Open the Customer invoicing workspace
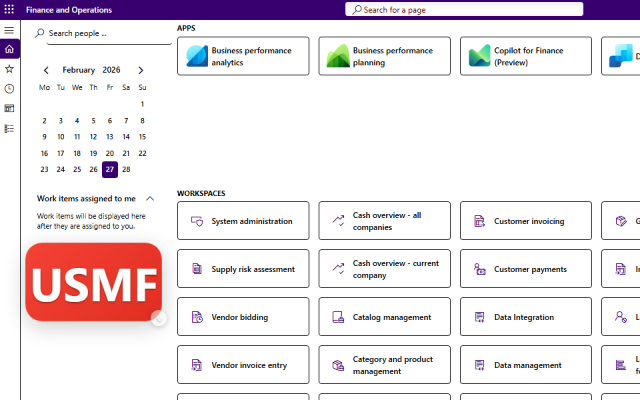 526,221
